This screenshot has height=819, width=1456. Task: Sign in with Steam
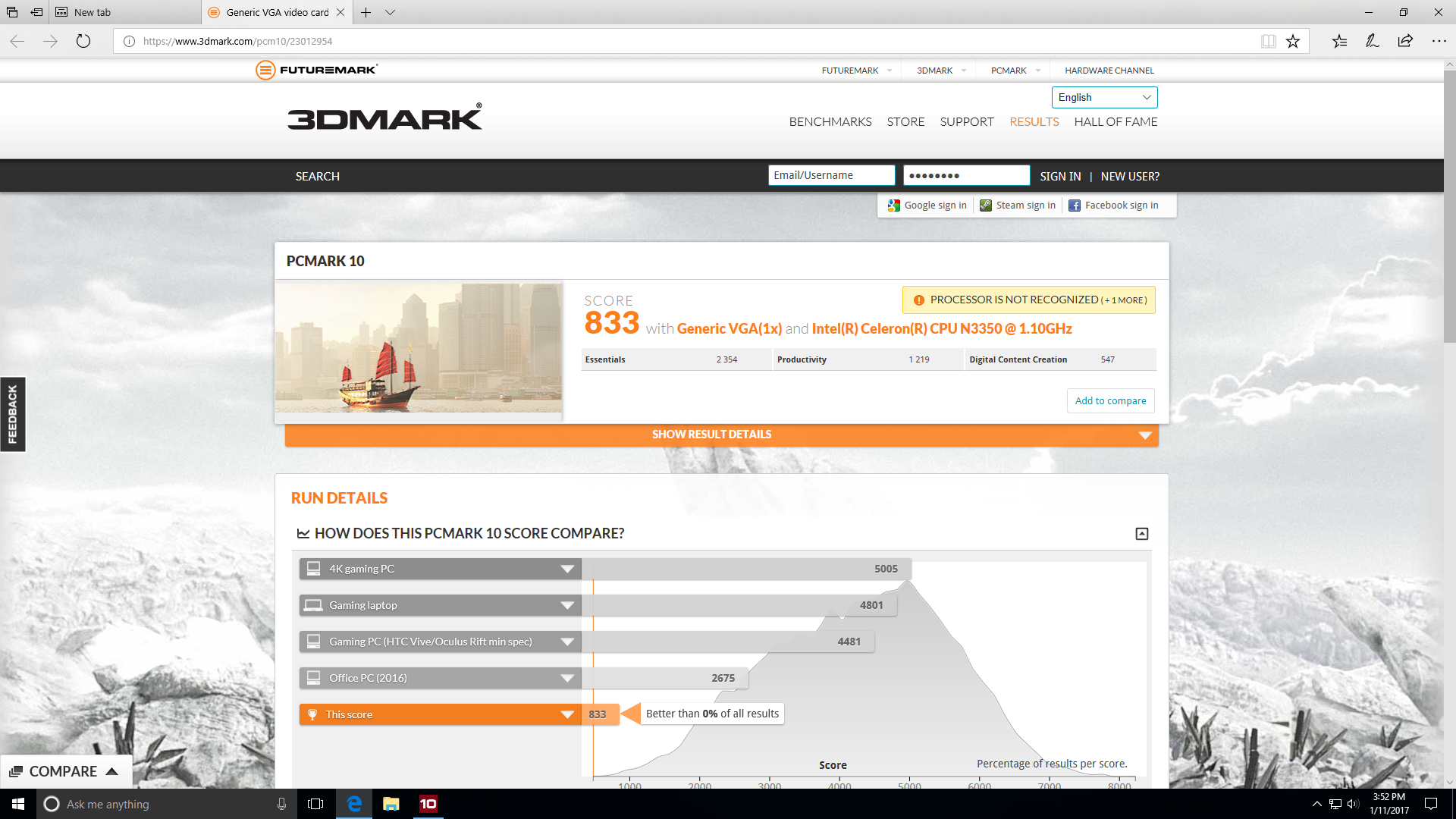[1018, 205]
